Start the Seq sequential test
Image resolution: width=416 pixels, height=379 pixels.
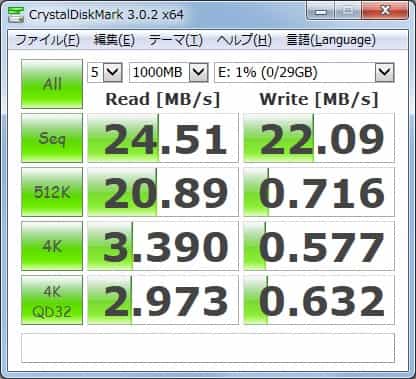pos(52,138)
